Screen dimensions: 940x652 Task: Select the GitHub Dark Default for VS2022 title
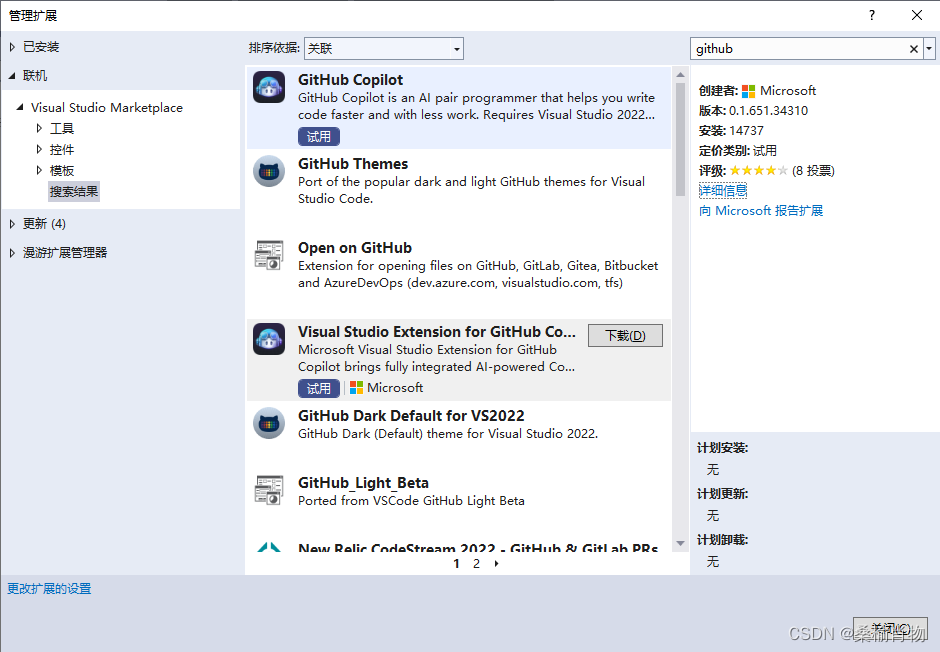click(411, 415)
